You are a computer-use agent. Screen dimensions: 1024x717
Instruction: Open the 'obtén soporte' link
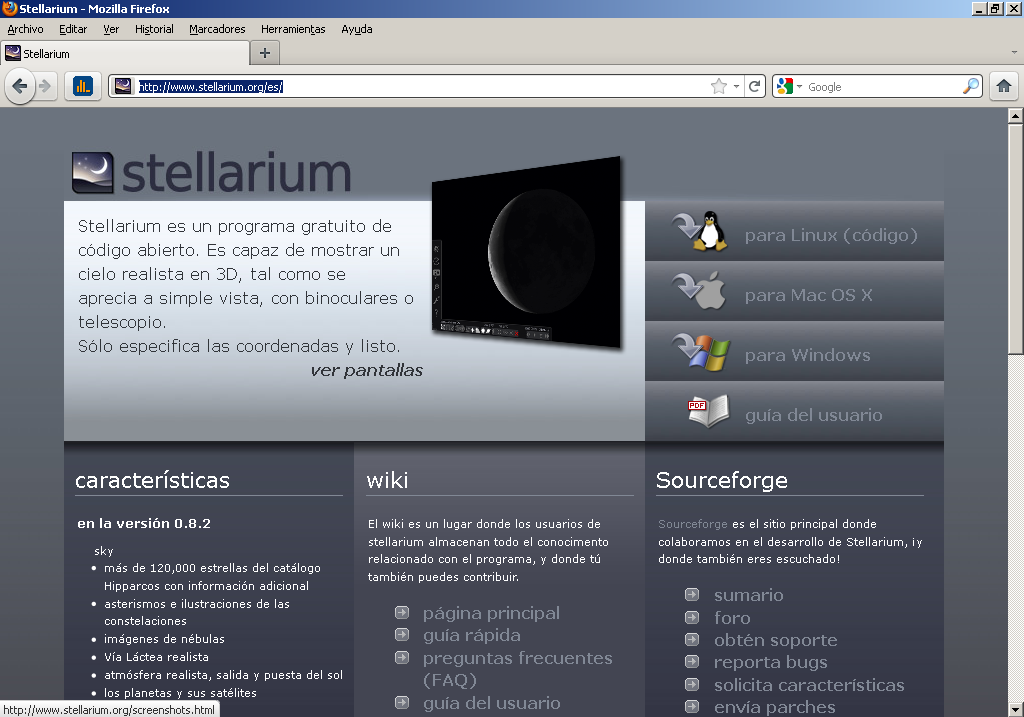[x=775, y=640]
